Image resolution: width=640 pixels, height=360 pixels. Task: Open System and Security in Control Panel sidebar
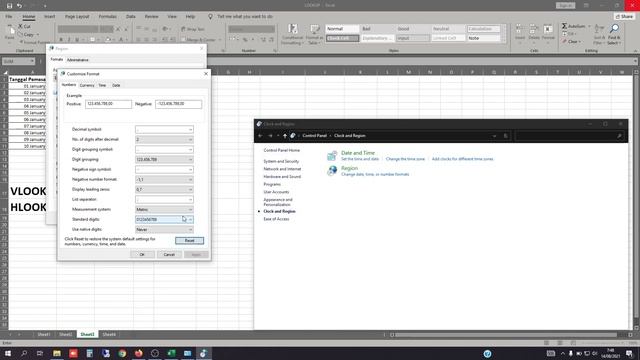[281, 162]
